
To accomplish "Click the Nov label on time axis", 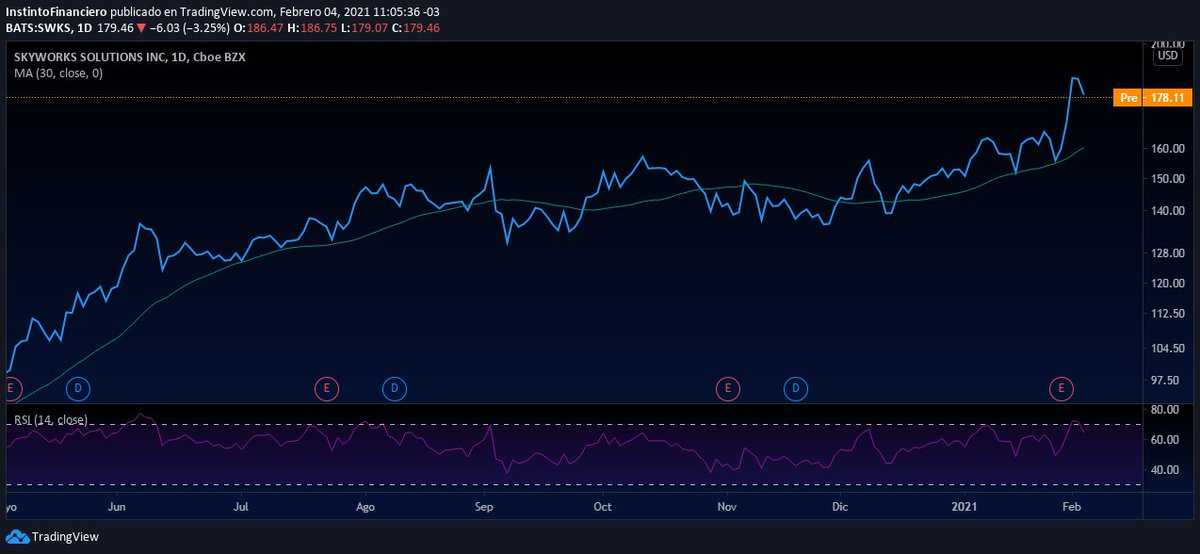I will [x=727, y=507].
